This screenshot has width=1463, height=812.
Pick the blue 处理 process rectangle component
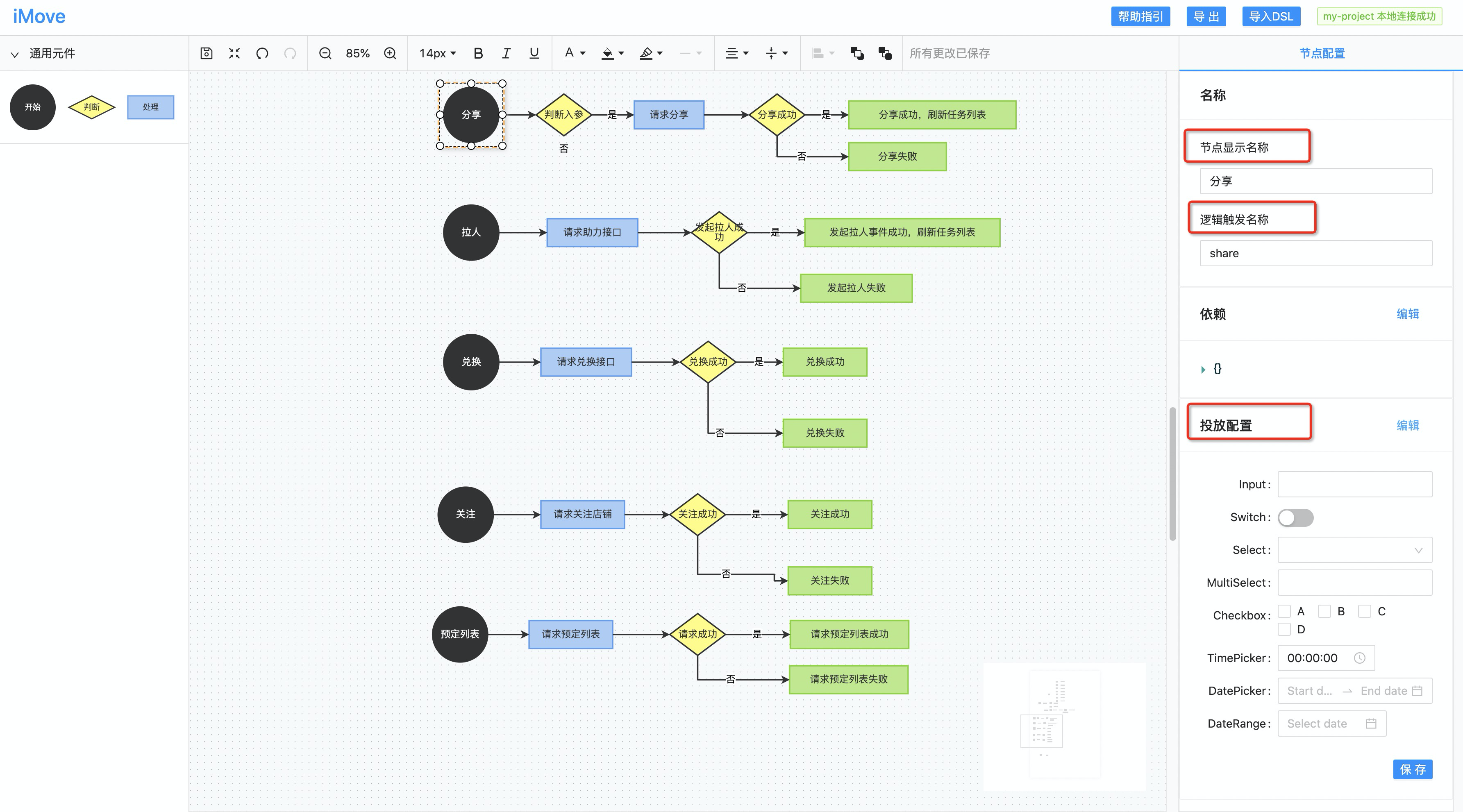click(150, 107)
